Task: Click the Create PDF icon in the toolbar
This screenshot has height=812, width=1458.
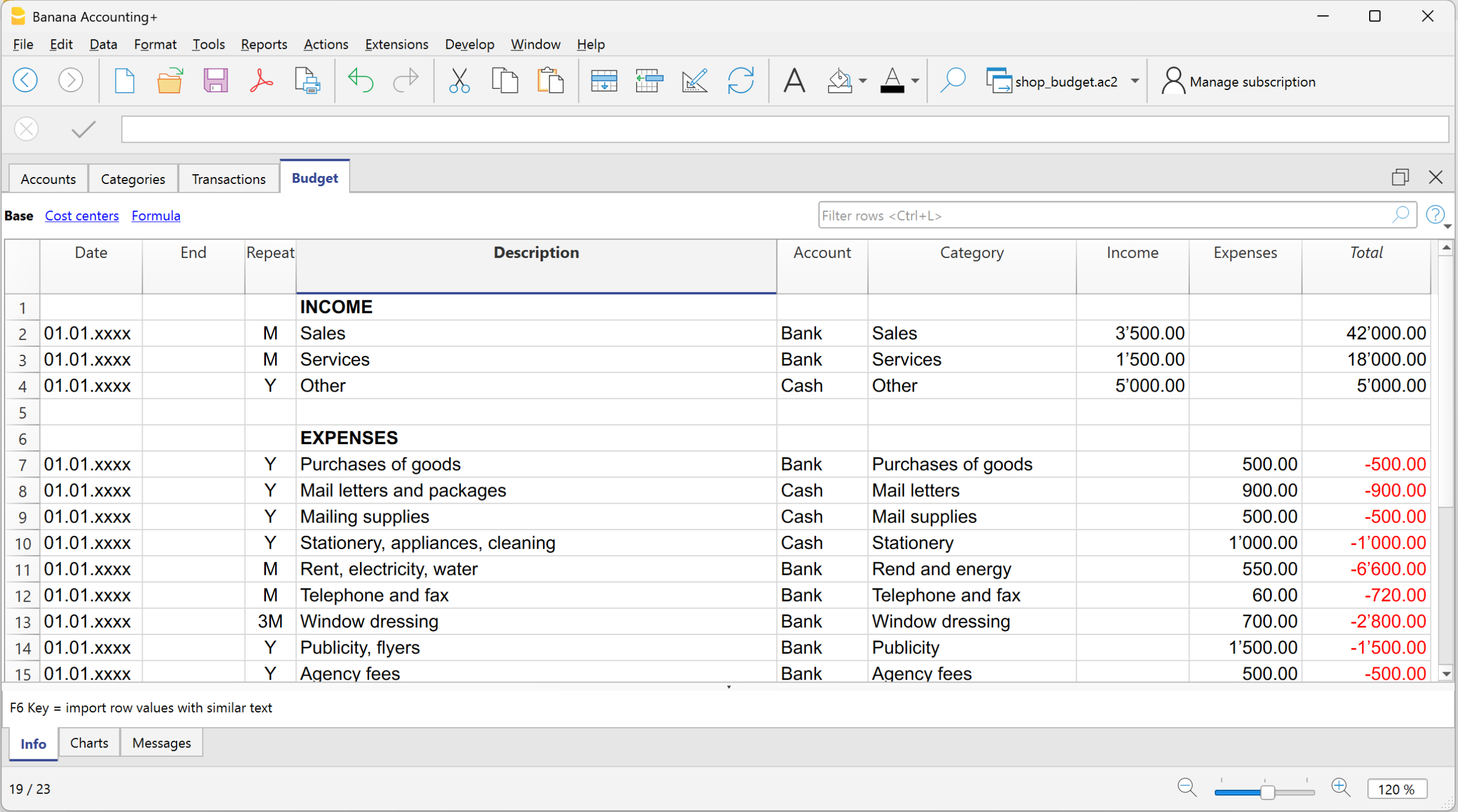Action: pyautogui.click(x=261, y=81)
